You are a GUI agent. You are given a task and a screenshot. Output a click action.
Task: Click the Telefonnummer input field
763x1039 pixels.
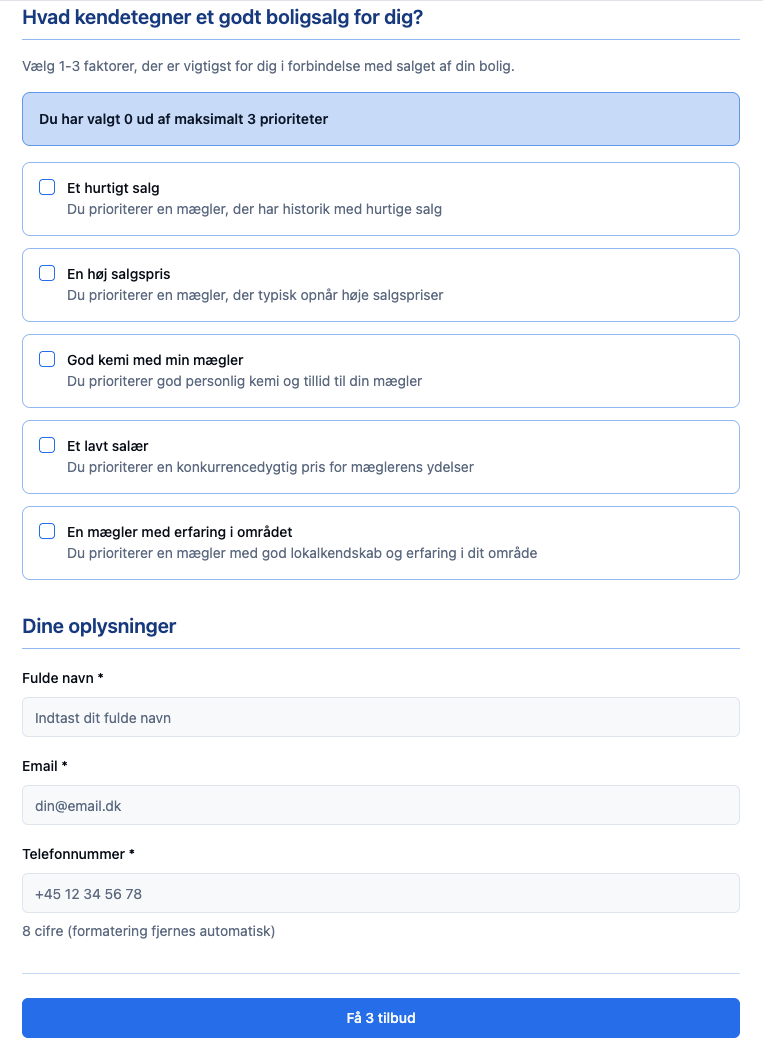tap(380, 893)
